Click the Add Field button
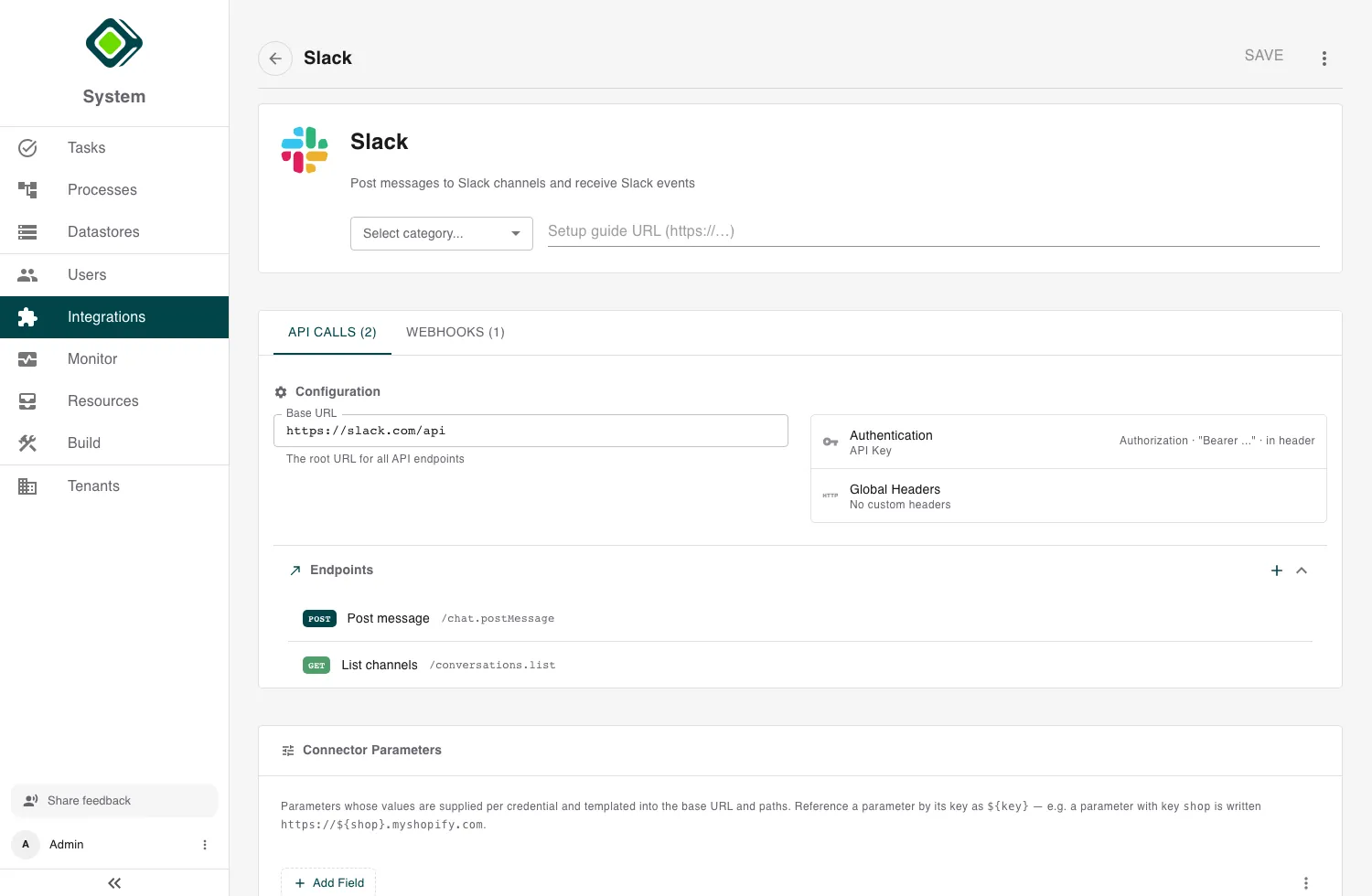The image size is (1372, 896). click(328, 883)
